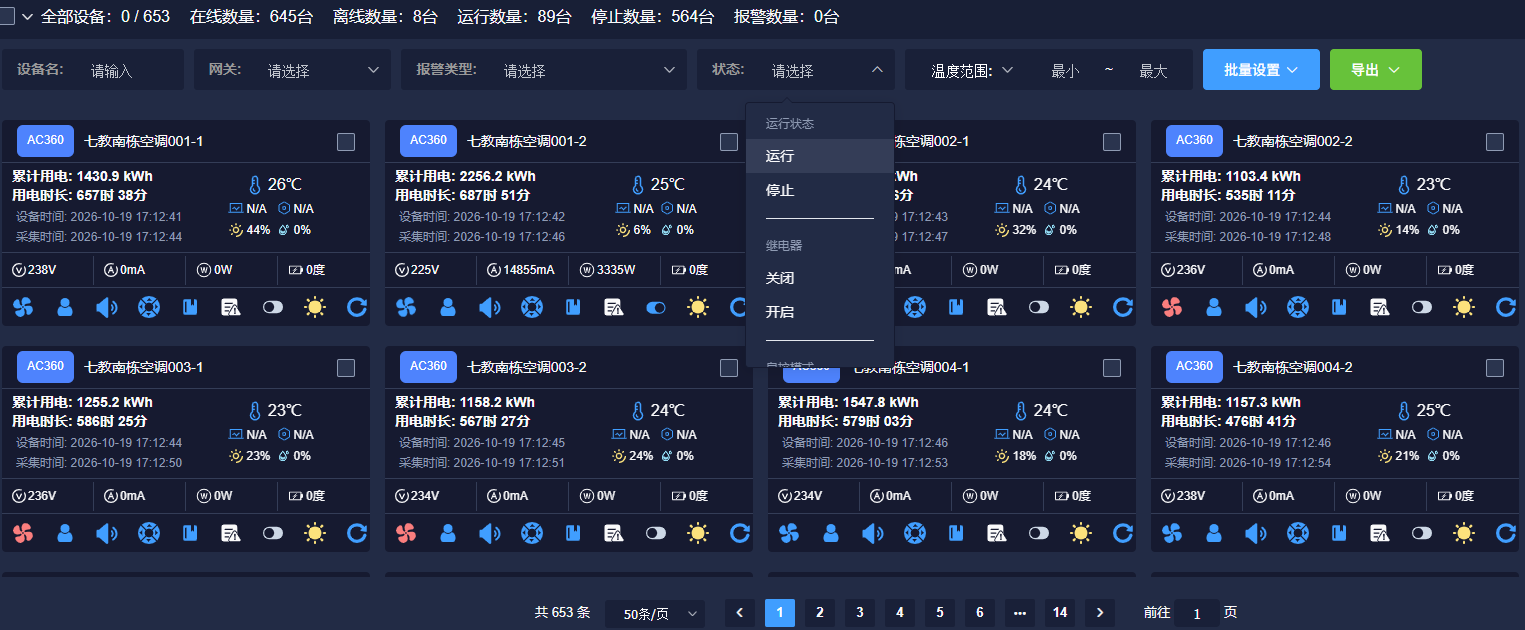Refresh the 七教南栋空调001-1 card
The width and height of the screenshot is (1525, 630).
(357, 307)
